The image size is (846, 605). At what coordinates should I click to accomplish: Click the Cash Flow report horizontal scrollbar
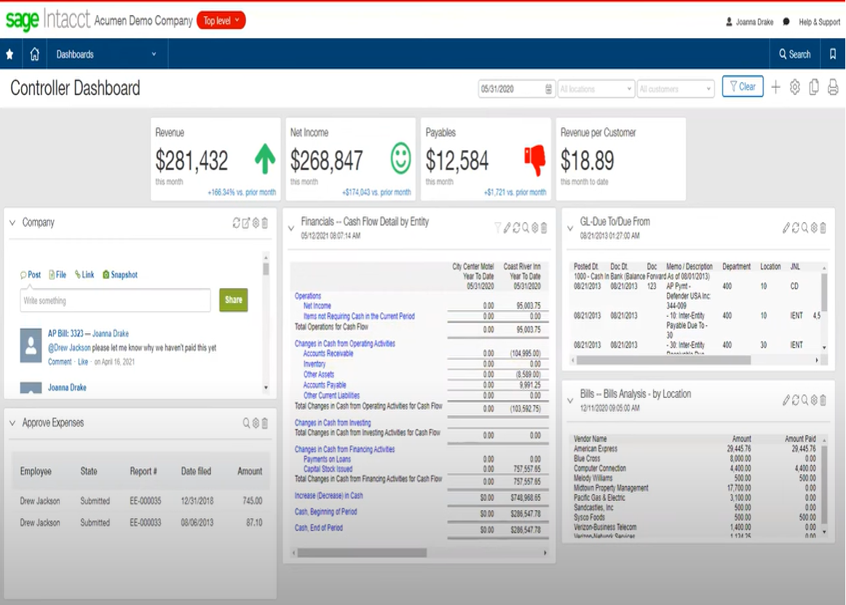pyautogui.click(x=362, y=553)
